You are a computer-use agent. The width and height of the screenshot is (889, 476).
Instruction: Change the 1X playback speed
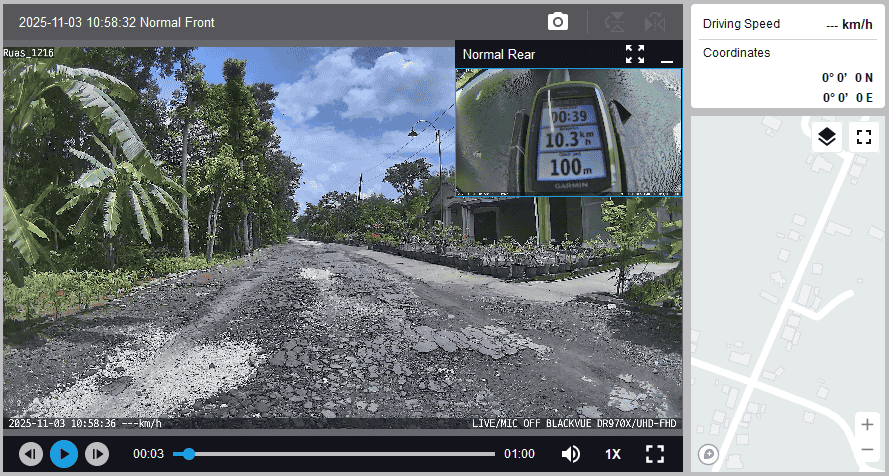613,454
